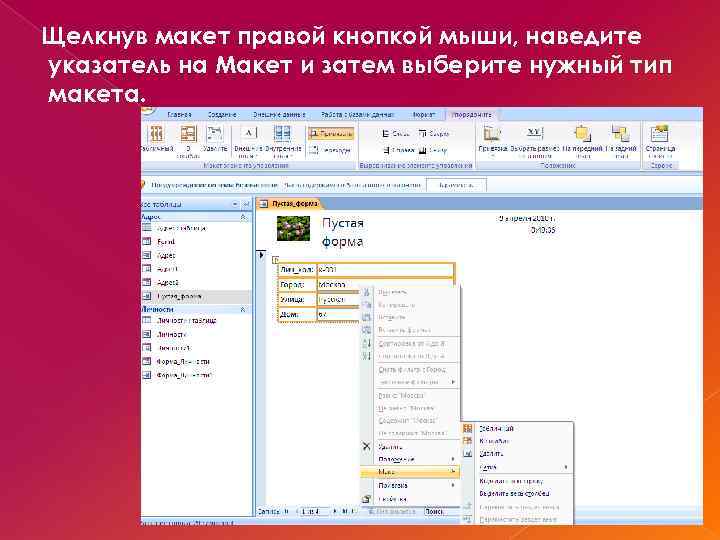This screenshot has height=540, width=720.
Task: Expand the Сетка submenu arrow
Action: pyautogui.click(x=566, y=467)
